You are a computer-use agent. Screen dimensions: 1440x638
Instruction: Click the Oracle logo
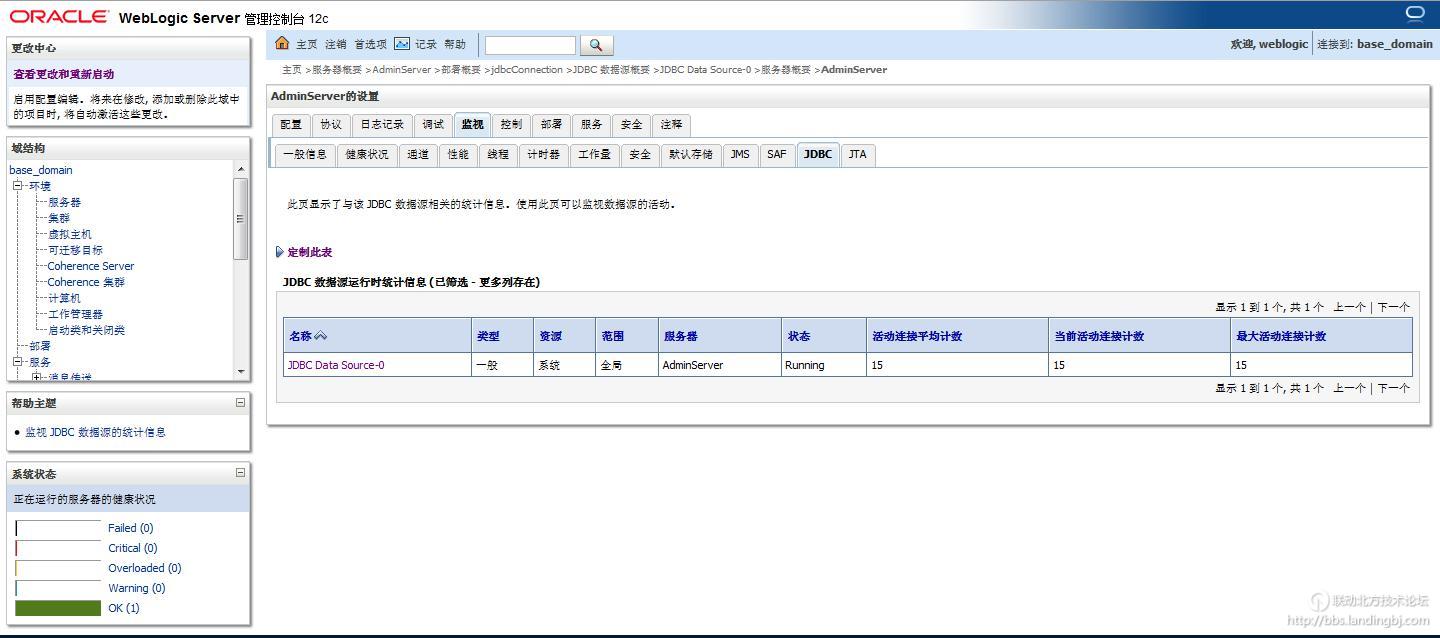pos(55,14)
